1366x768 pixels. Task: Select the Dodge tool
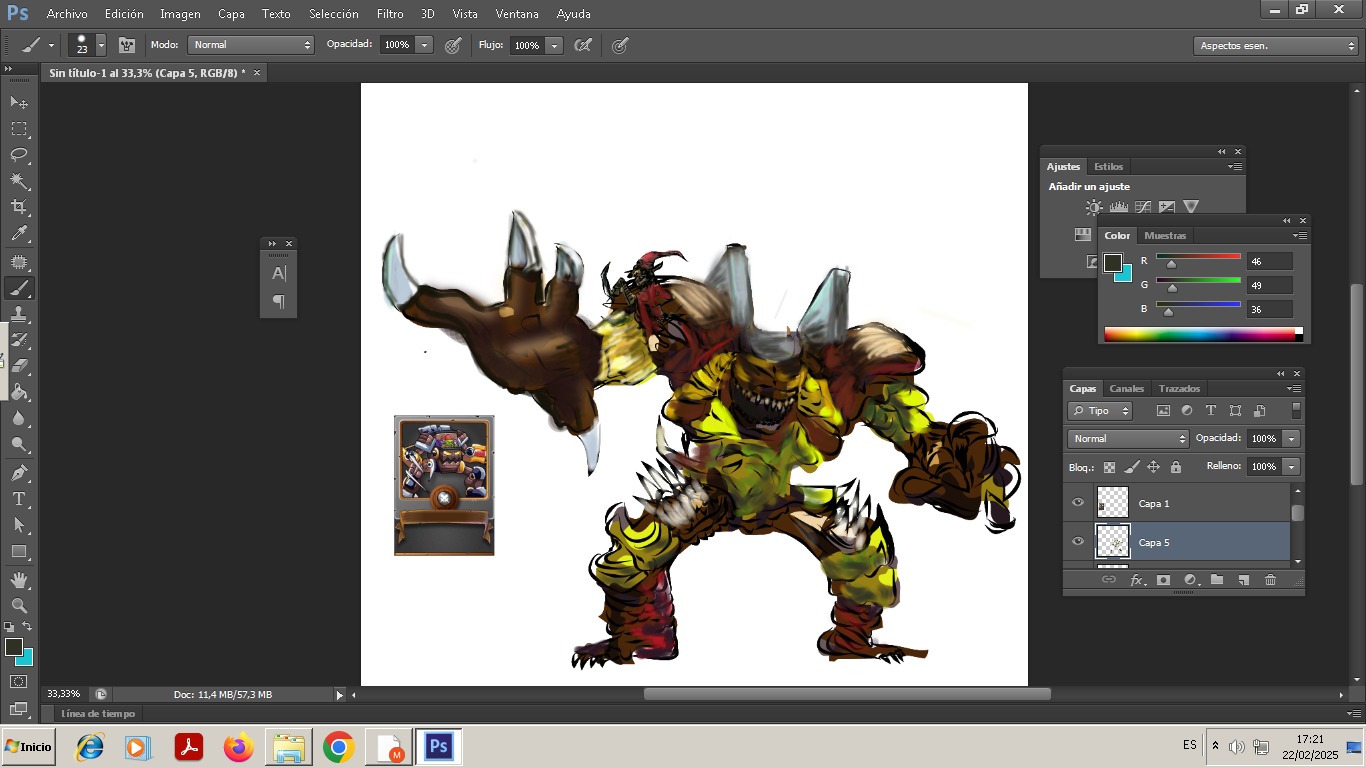point(19,444)
